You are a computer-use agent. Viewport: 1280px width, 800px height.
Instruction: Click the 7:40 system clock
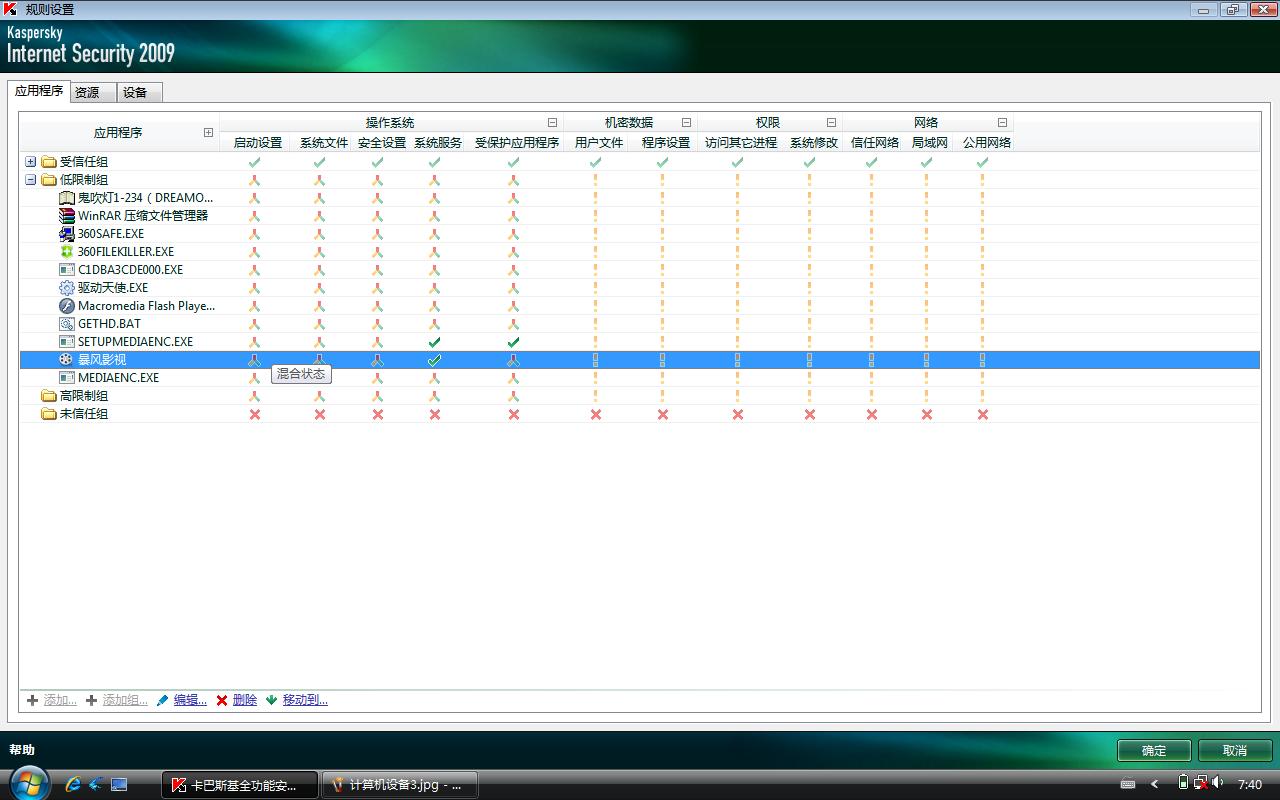(x=1250, y=785)
